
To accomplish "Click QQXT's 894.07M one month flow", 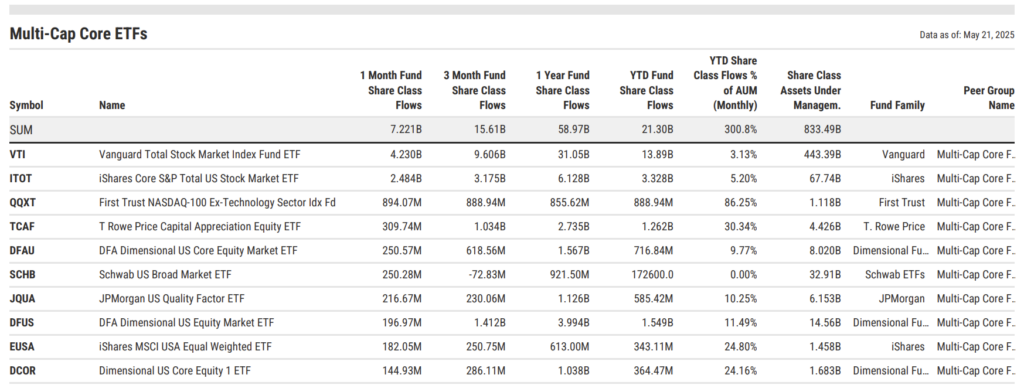I will [402, 203].
